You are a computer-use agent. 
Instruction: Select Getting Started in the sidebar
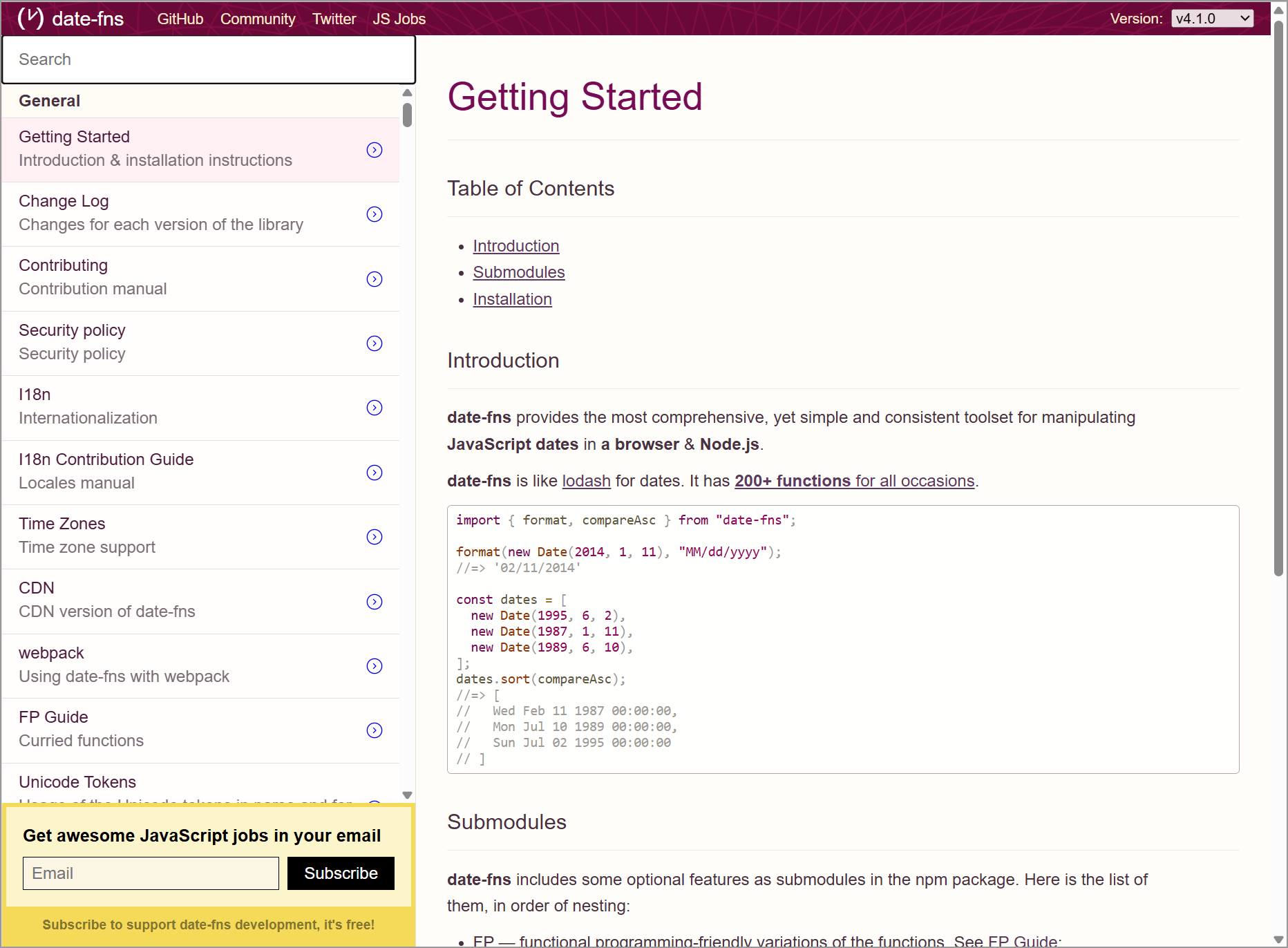click(200, 150)
